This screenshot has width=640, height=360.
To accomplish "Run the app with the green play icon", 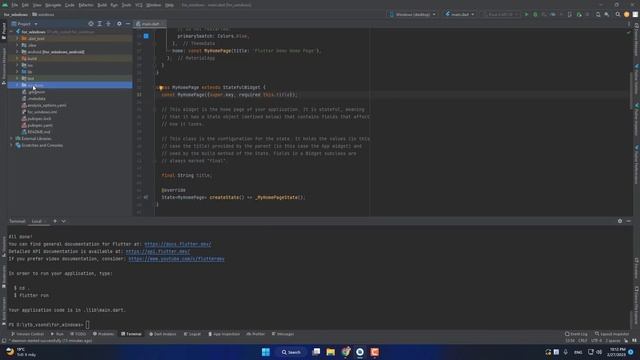I will click(x=527, y=14).
